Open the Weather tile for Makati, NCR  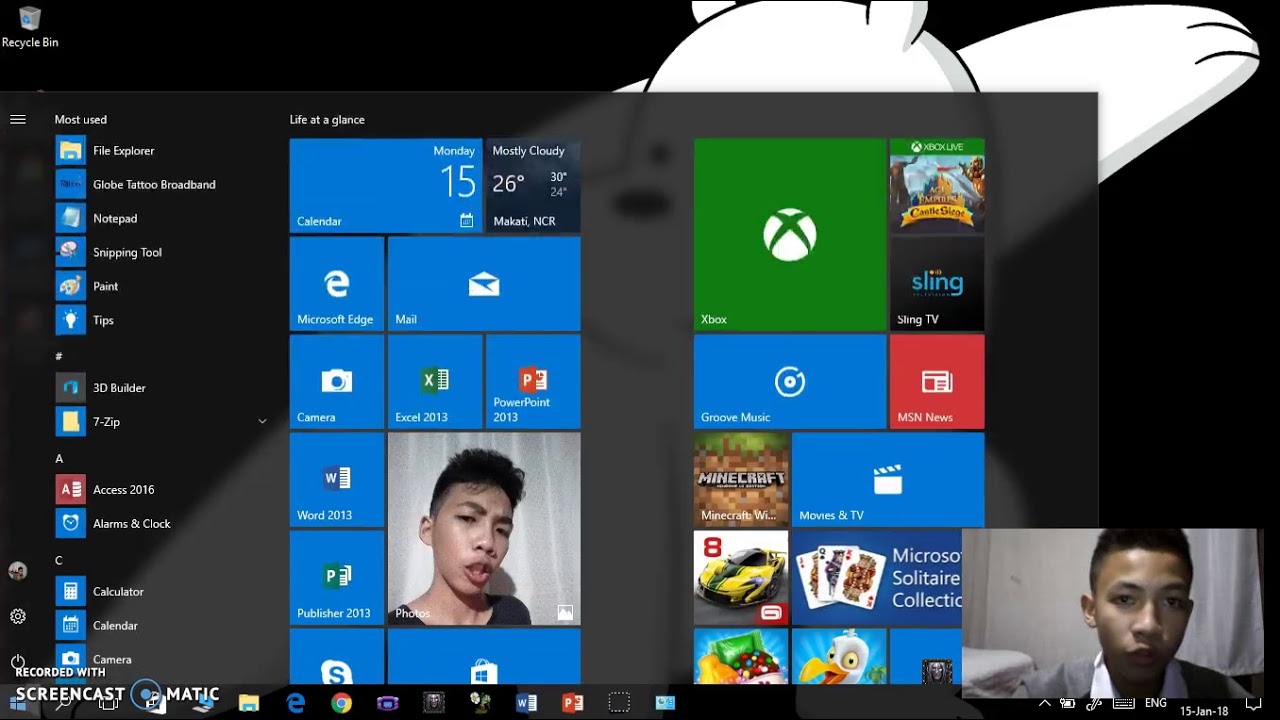[x=532, y=186]
